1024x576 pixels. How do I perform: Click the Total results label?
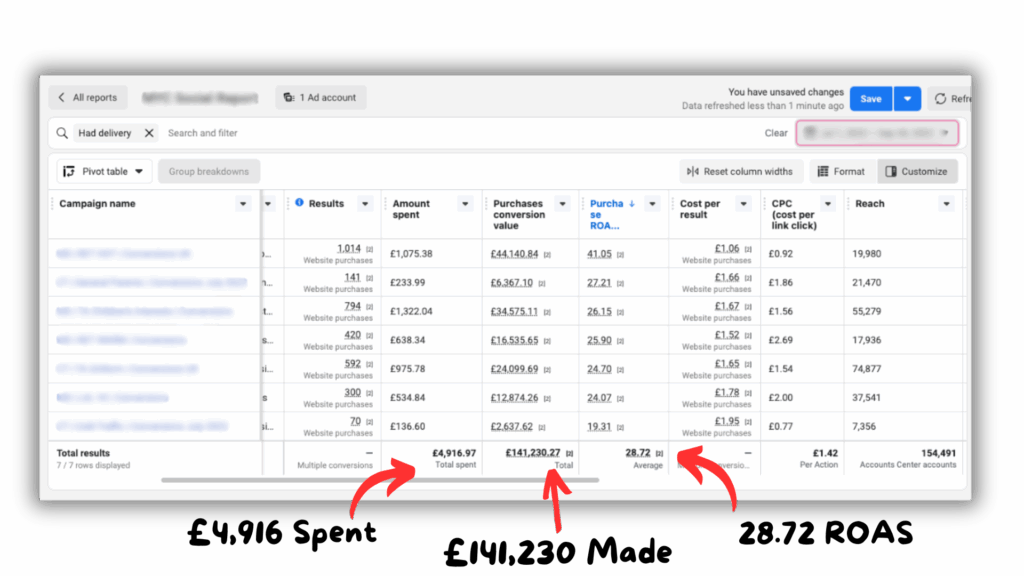[x=83, y=453]
